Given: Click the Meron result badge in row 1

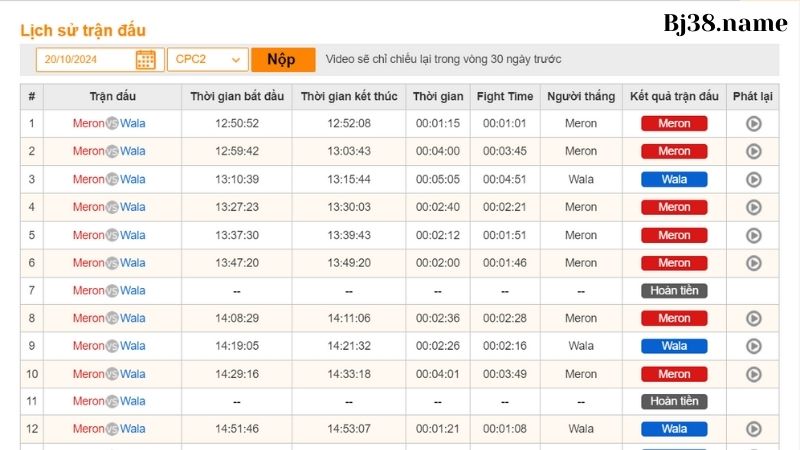Looking at the screenshot, I should coord(674,124).
